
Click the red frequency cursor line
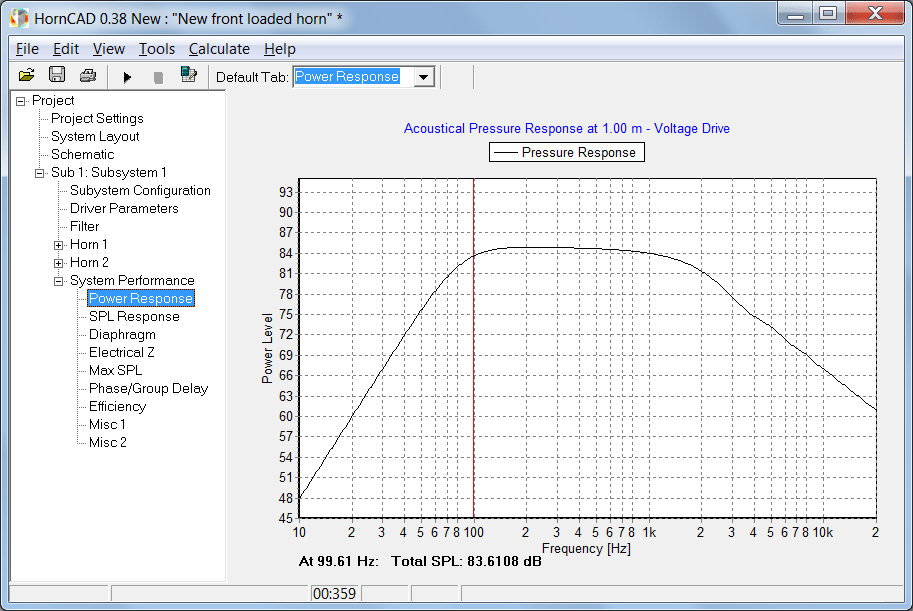(x=473, y=349)
